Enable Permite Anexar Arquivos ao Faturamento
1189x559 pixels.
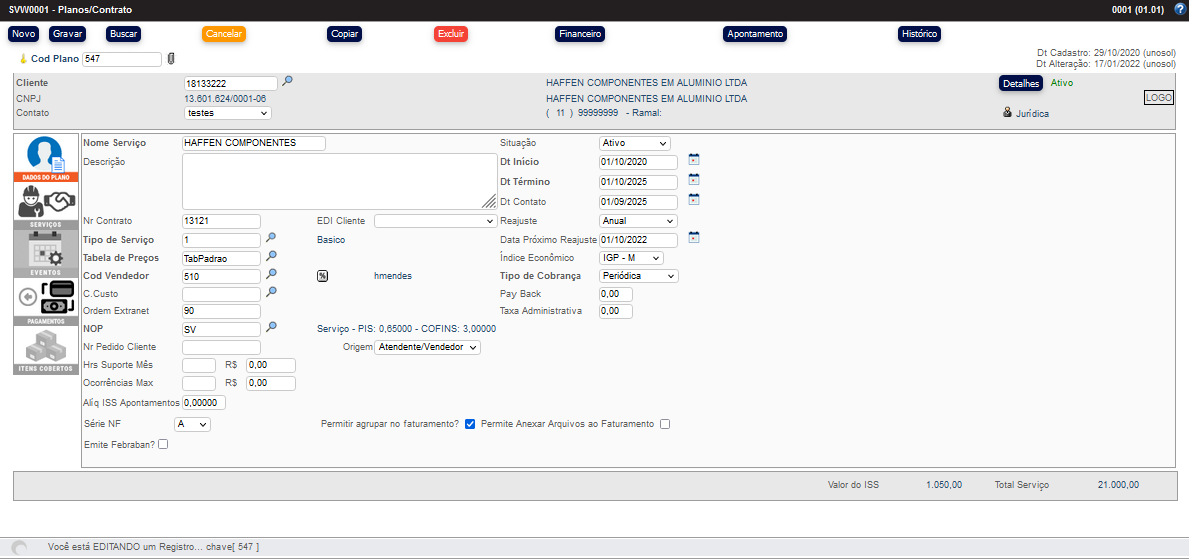coord(665,424)
